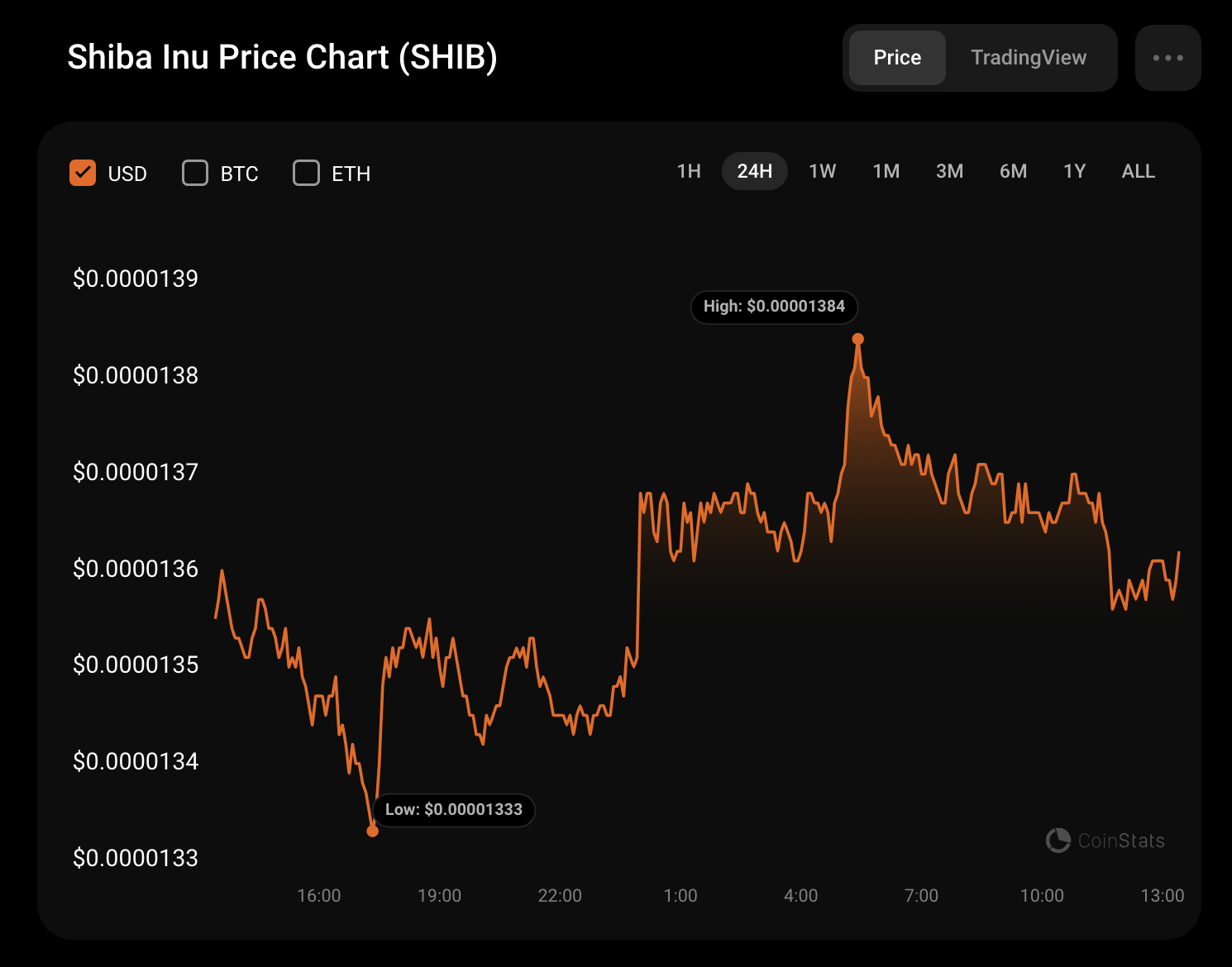The image size is (1232, 967).
Task: Click the $0.0000137 axis label
Action: coord(136,472)
